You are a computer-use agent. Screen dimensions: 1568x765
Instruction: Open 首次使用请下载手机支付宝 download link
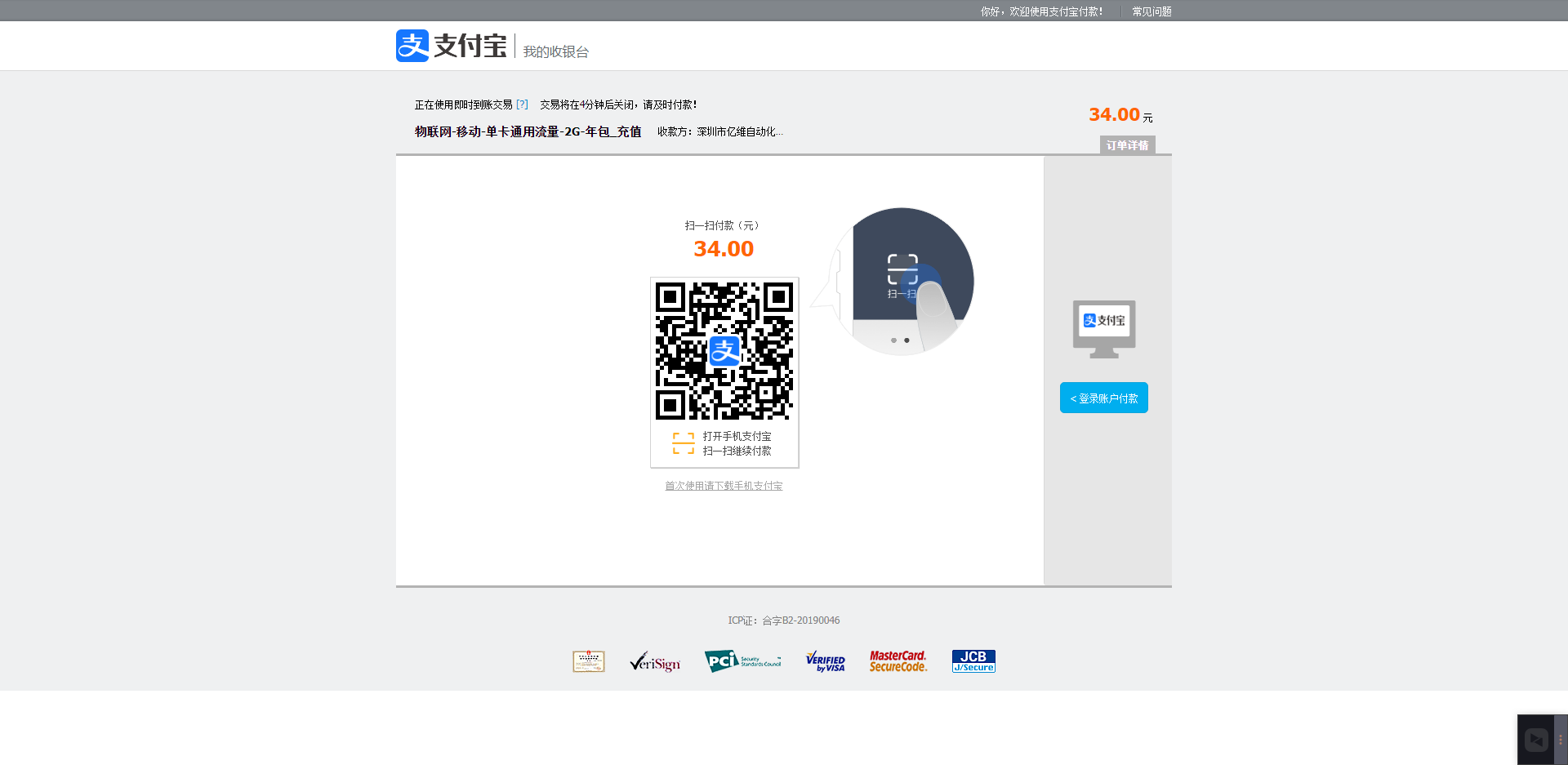724,486
